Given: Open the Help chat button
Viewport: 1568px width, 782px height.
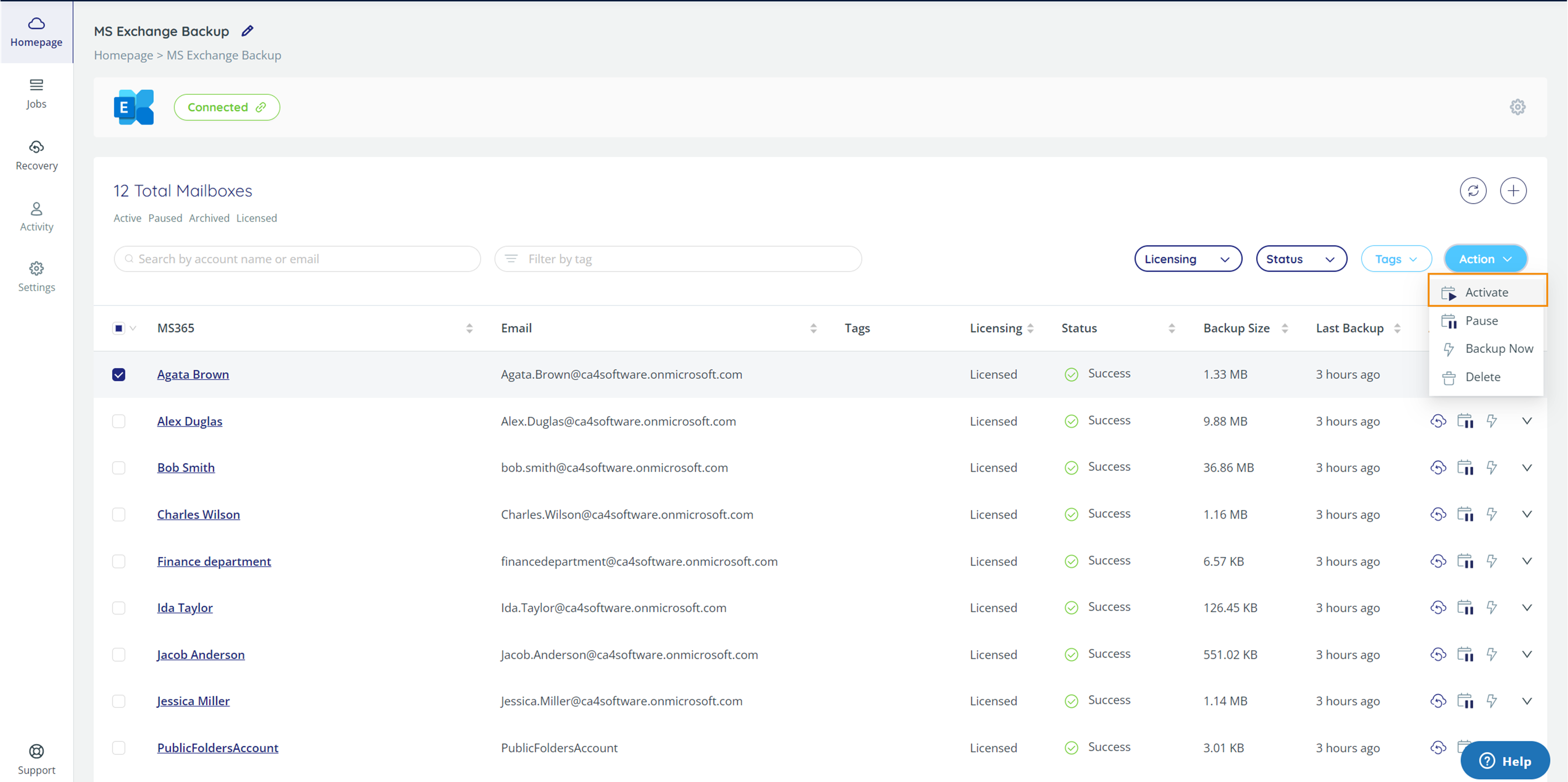Looking at the screenshot, I should 1505,761.
